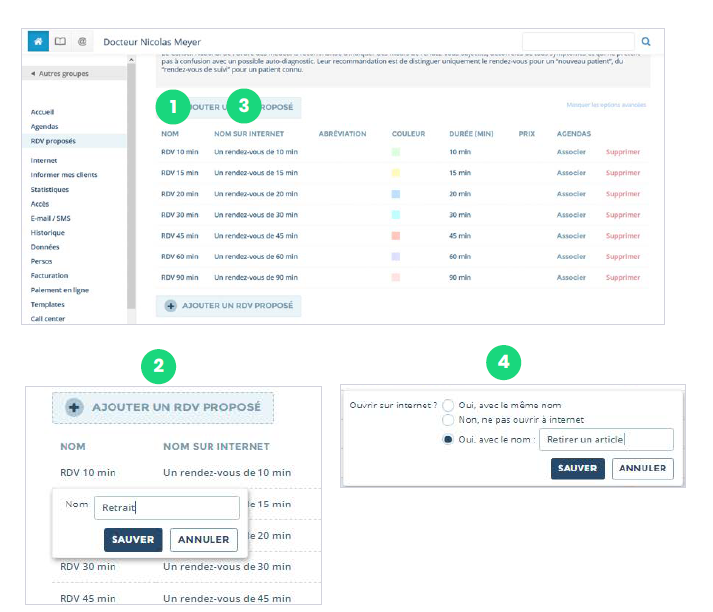The width and height of the screenshot is (713, 612).
Task: Click plus icon on bottom Ajouter un RDV proposé
Action: (x=170, y=306)
